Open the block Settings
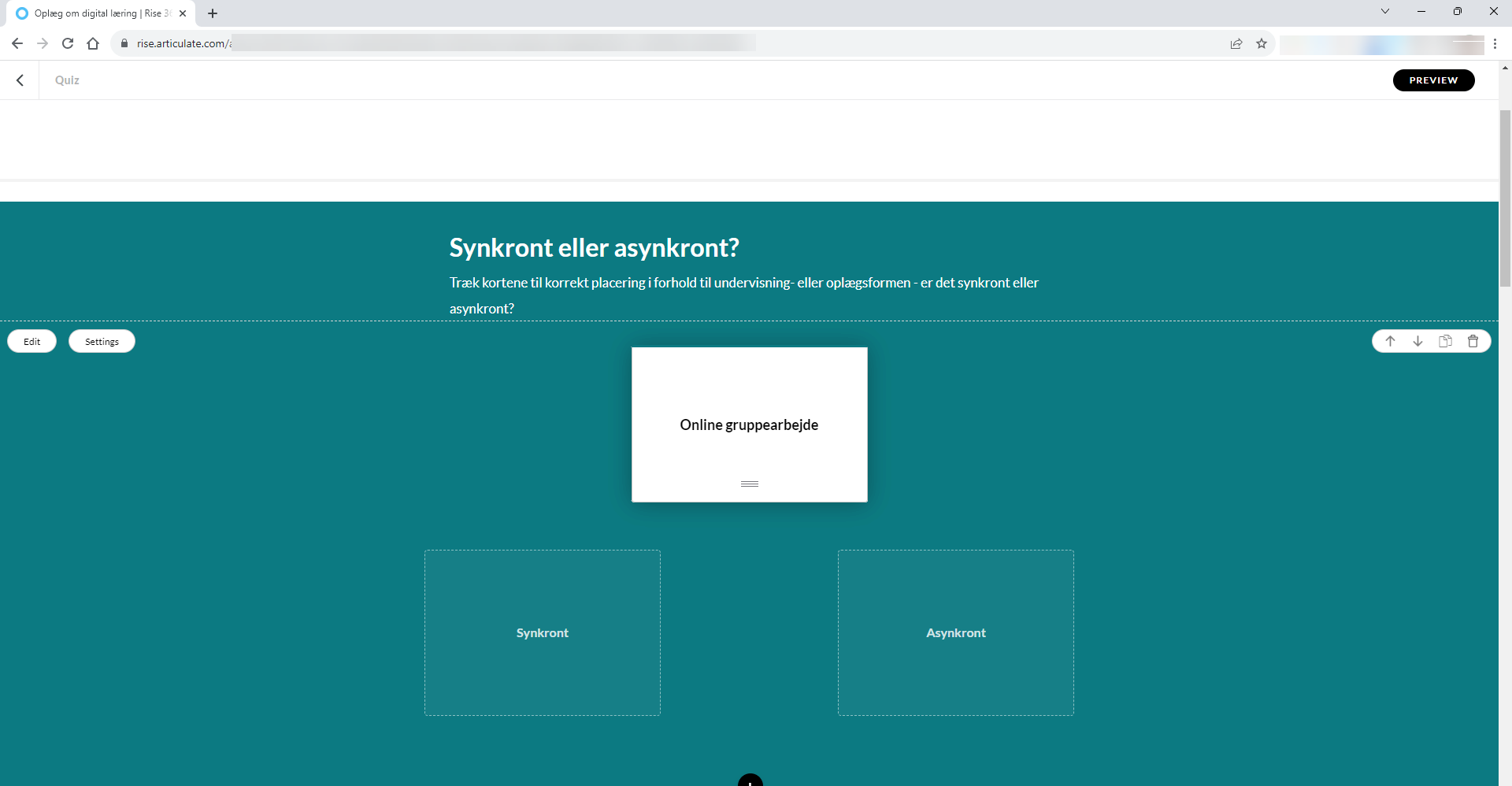This screenshot has height=786, width=1512. 102,341
